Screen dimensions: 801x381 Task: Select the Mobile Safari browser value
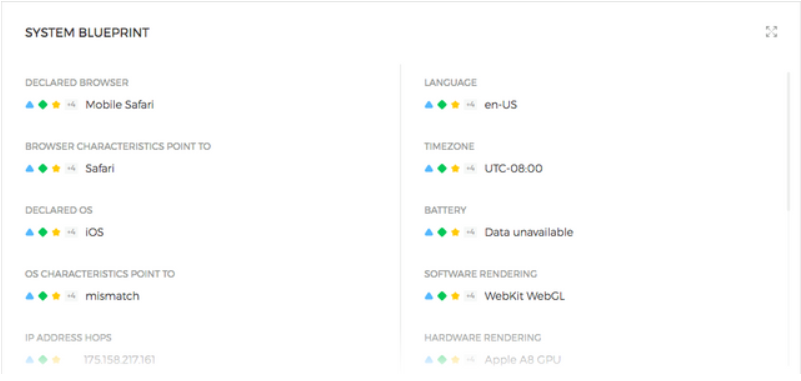(120, 105)
